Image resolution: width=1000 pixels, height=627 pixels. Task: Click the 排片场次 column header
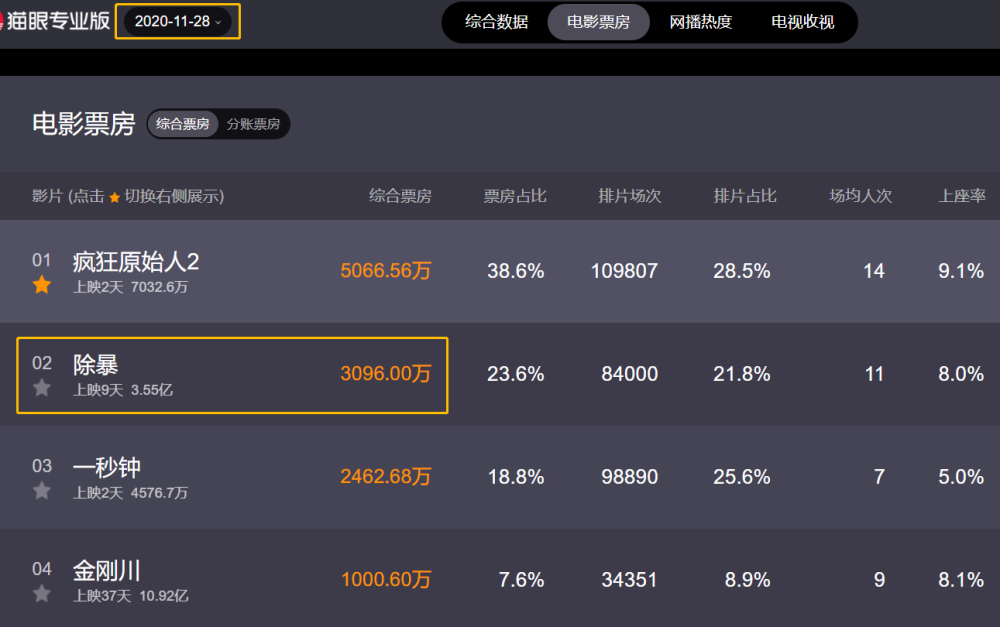[630, 196]
